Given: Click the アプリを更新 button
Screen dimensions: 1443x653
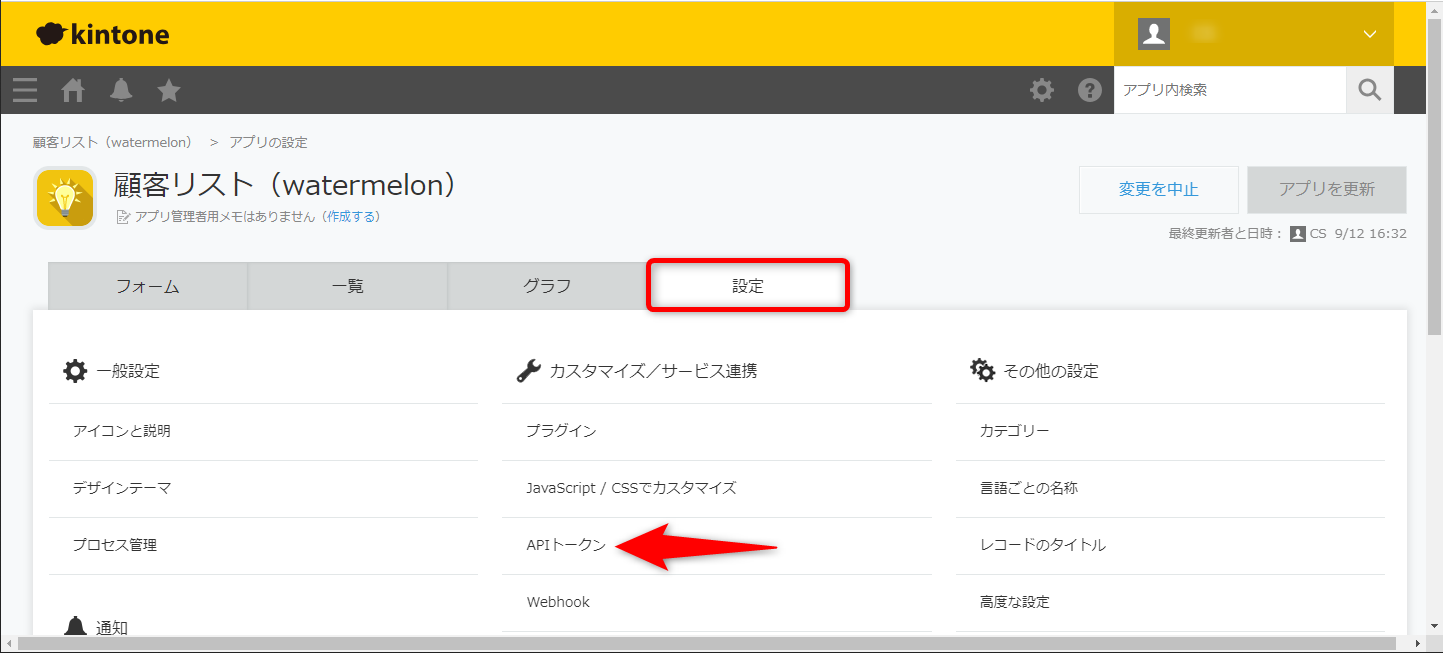Looking at the screenshot, I should click(1326, 190).
